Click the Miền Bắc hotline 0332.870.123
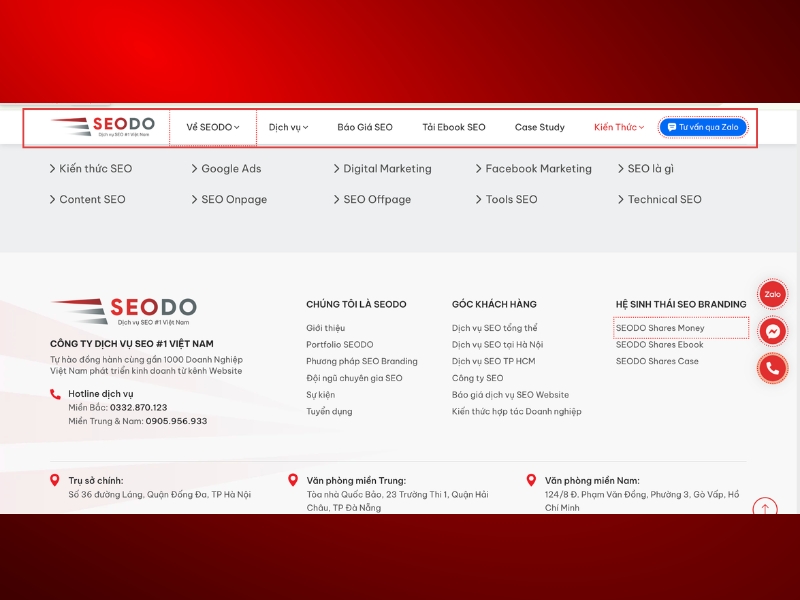This screenshot has height=600, width=800. point(138,407)
